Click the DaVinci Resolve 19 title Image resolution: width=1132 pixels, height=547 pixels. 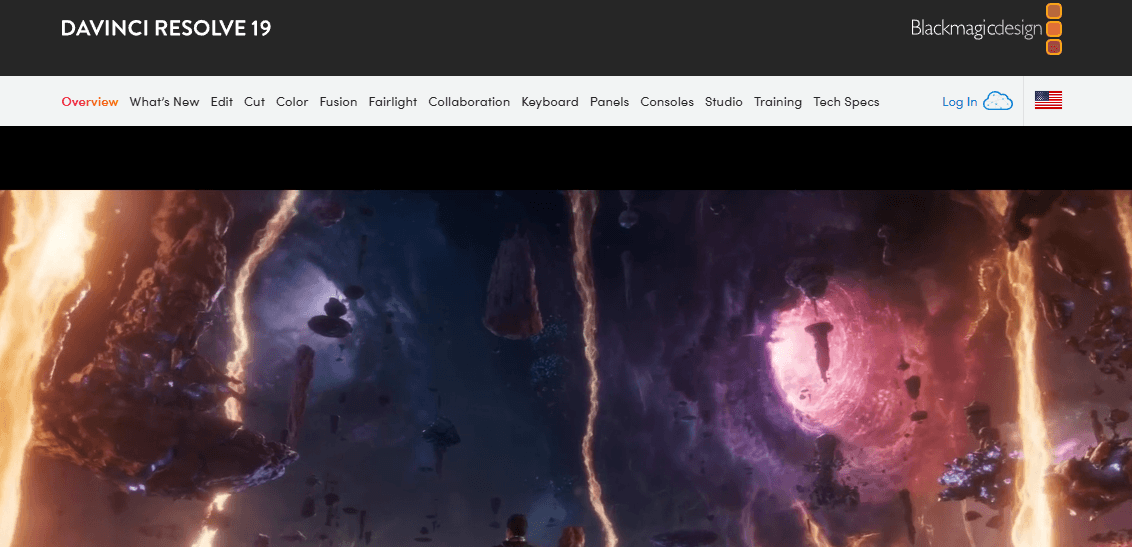(166, 28)
